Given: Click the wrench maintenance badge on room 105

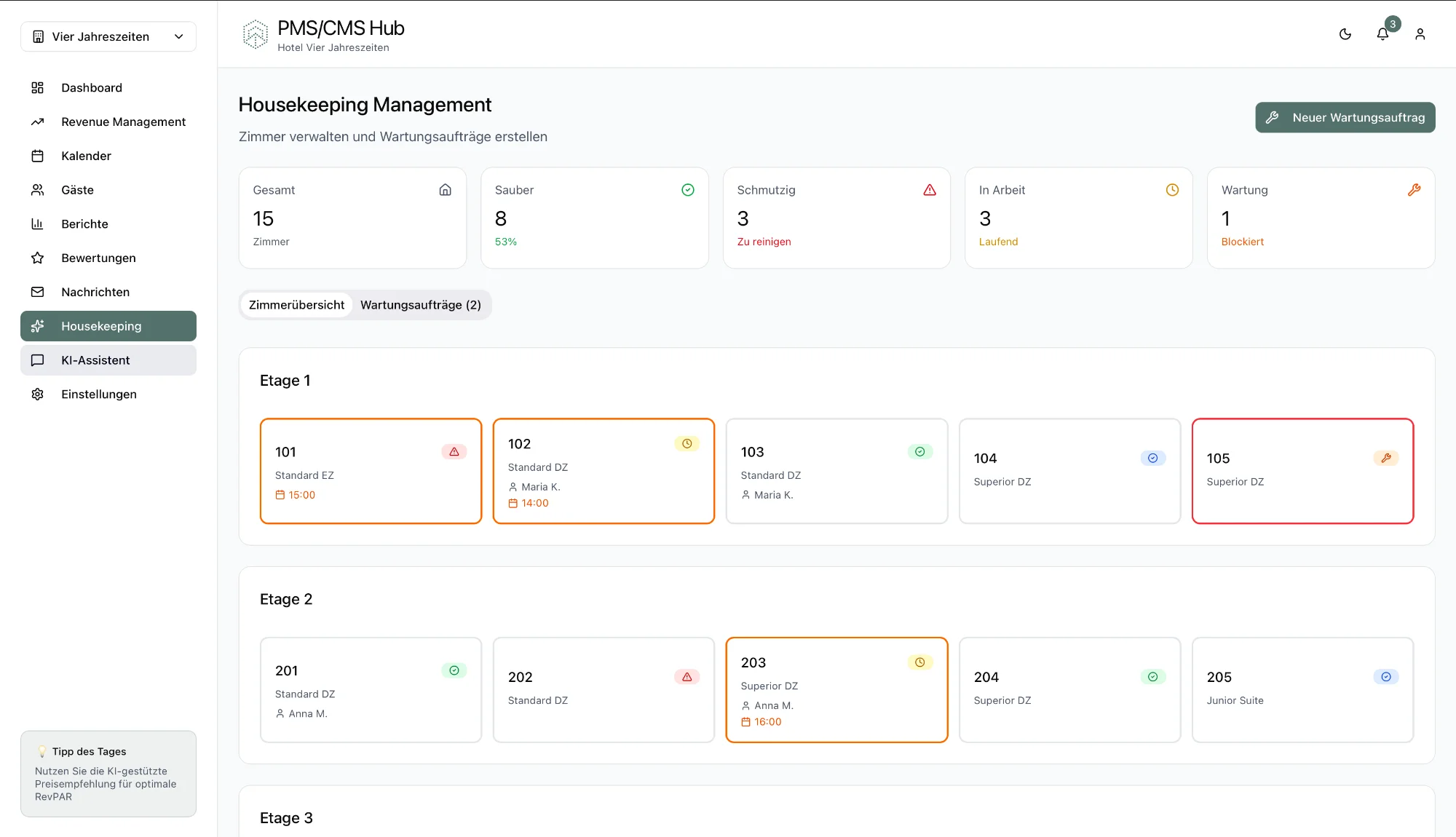Looking at the screenshot, I should click(x=1385, y=459).
